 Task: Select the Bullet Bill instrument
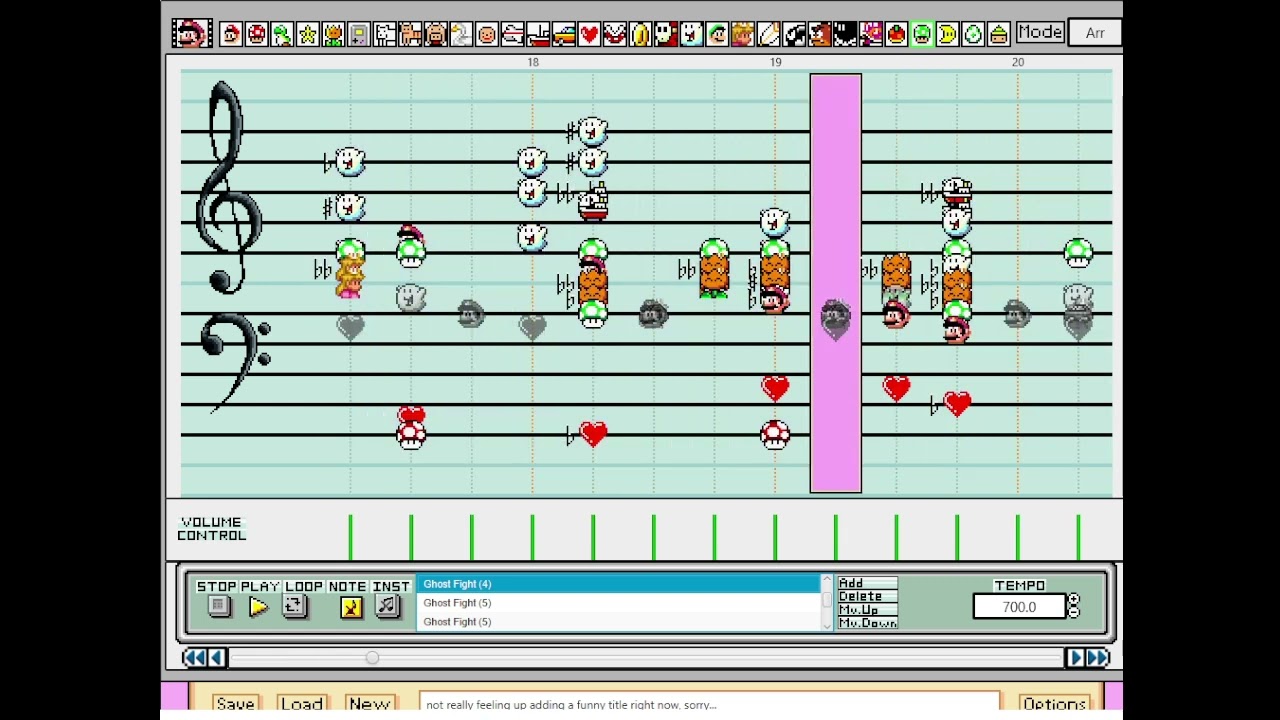click(x=794, y=35)
